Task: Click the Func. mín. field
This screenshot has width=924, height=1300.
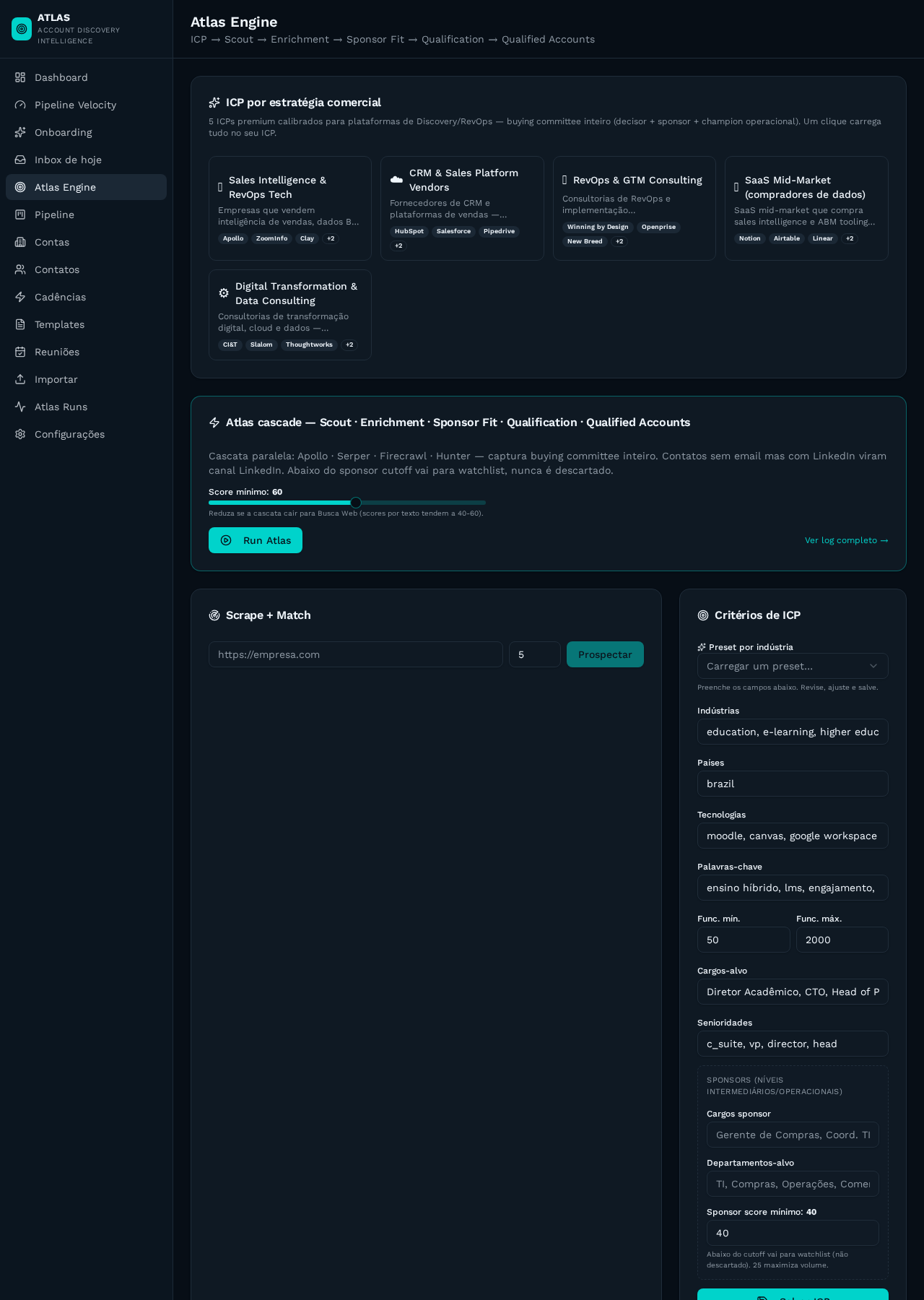Action: [744, 940]
